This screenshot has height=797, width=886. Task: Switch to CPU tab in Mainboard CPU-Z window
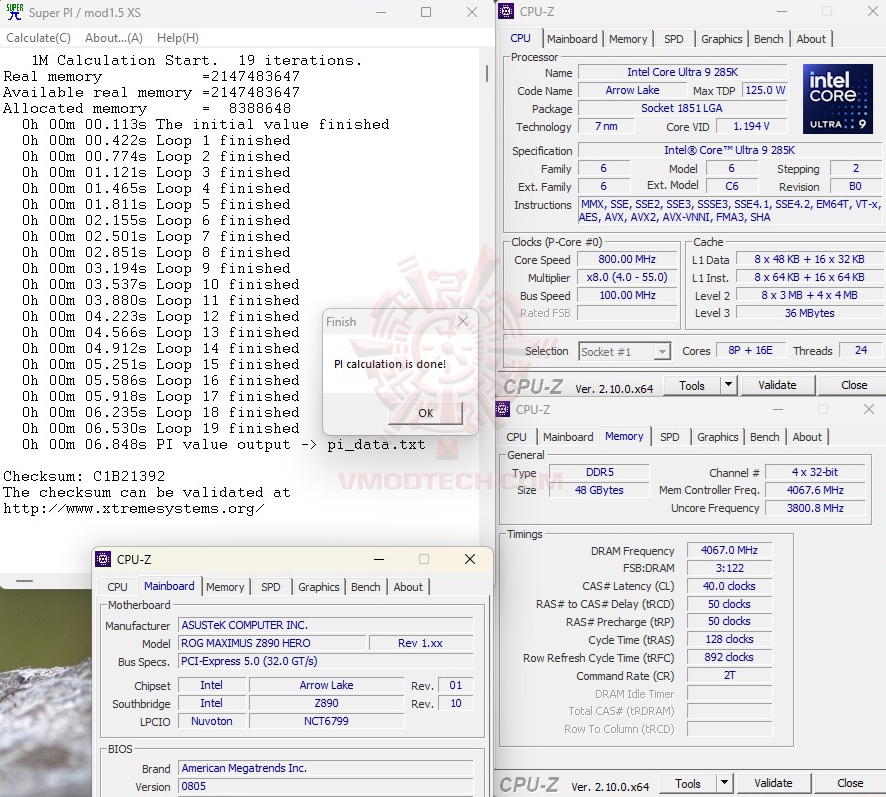tap(118, 587)
